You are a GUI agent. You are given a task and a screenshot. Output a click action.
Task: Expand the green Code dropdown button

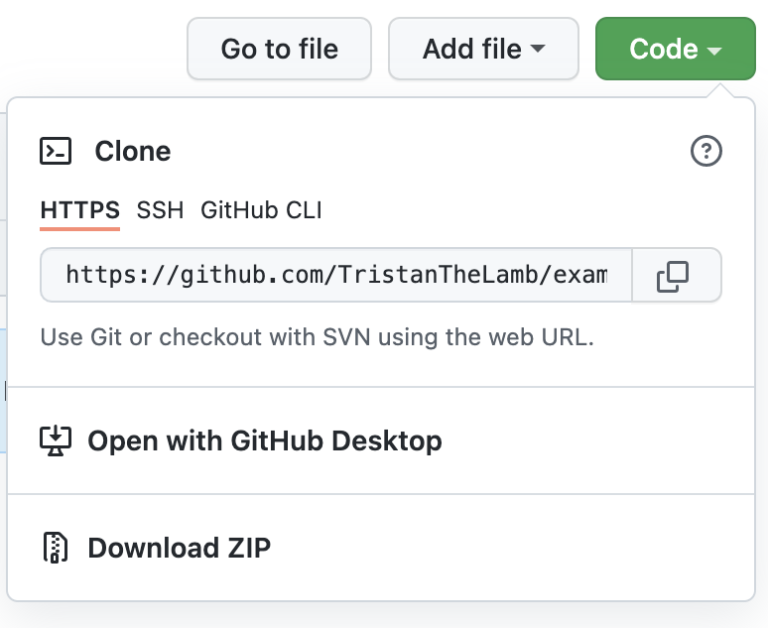pyautogui.click(x=675, y=48)
